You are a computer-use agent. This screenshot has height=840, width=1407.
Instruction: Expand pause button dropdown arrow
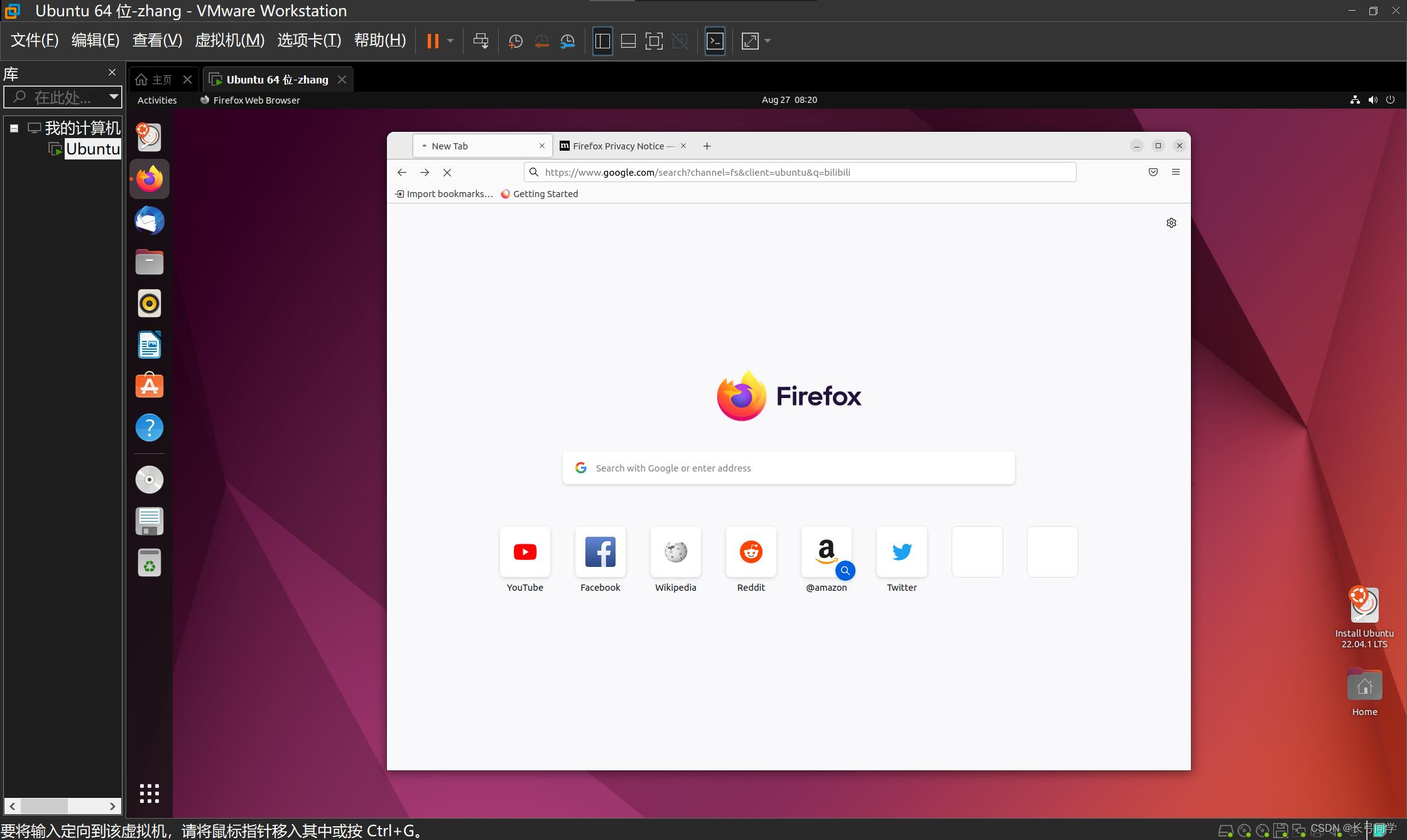coord(450,41)
